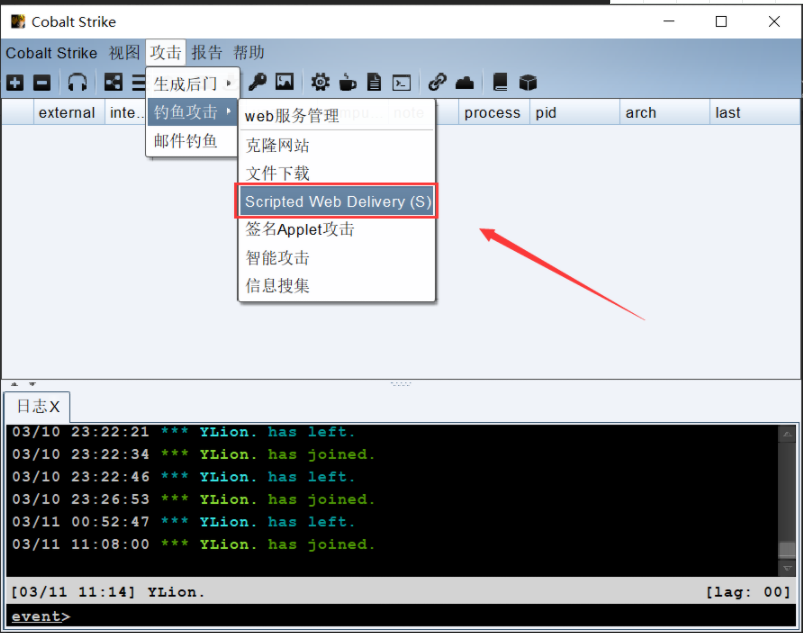Image resolution: width=803 pixels, height=633 pixels.
Task: Choose 邮件钓鱼 from the menu
Action: pos(193,140)
